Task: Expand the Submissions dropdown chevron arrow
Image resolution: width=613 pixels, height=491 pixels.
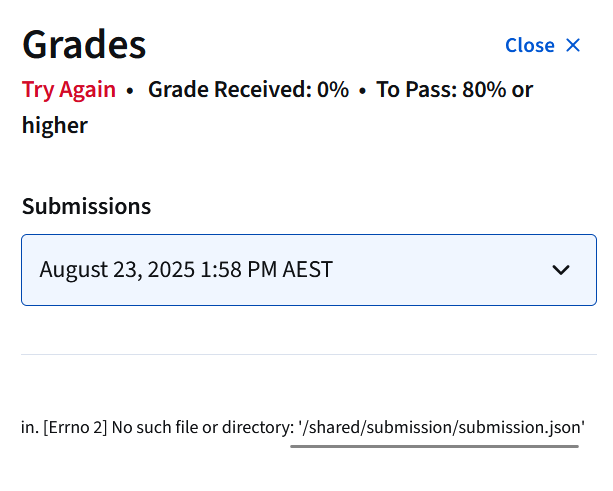Action: (561, 270)
